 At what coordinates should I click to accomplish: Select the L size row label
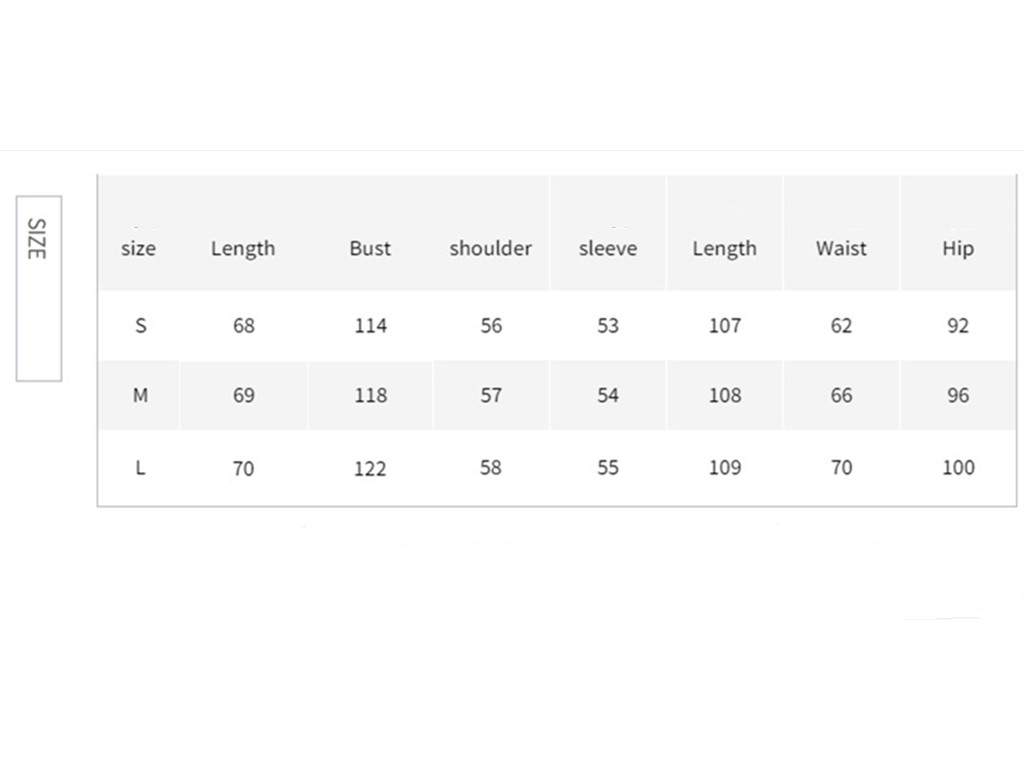coord(140,467)
